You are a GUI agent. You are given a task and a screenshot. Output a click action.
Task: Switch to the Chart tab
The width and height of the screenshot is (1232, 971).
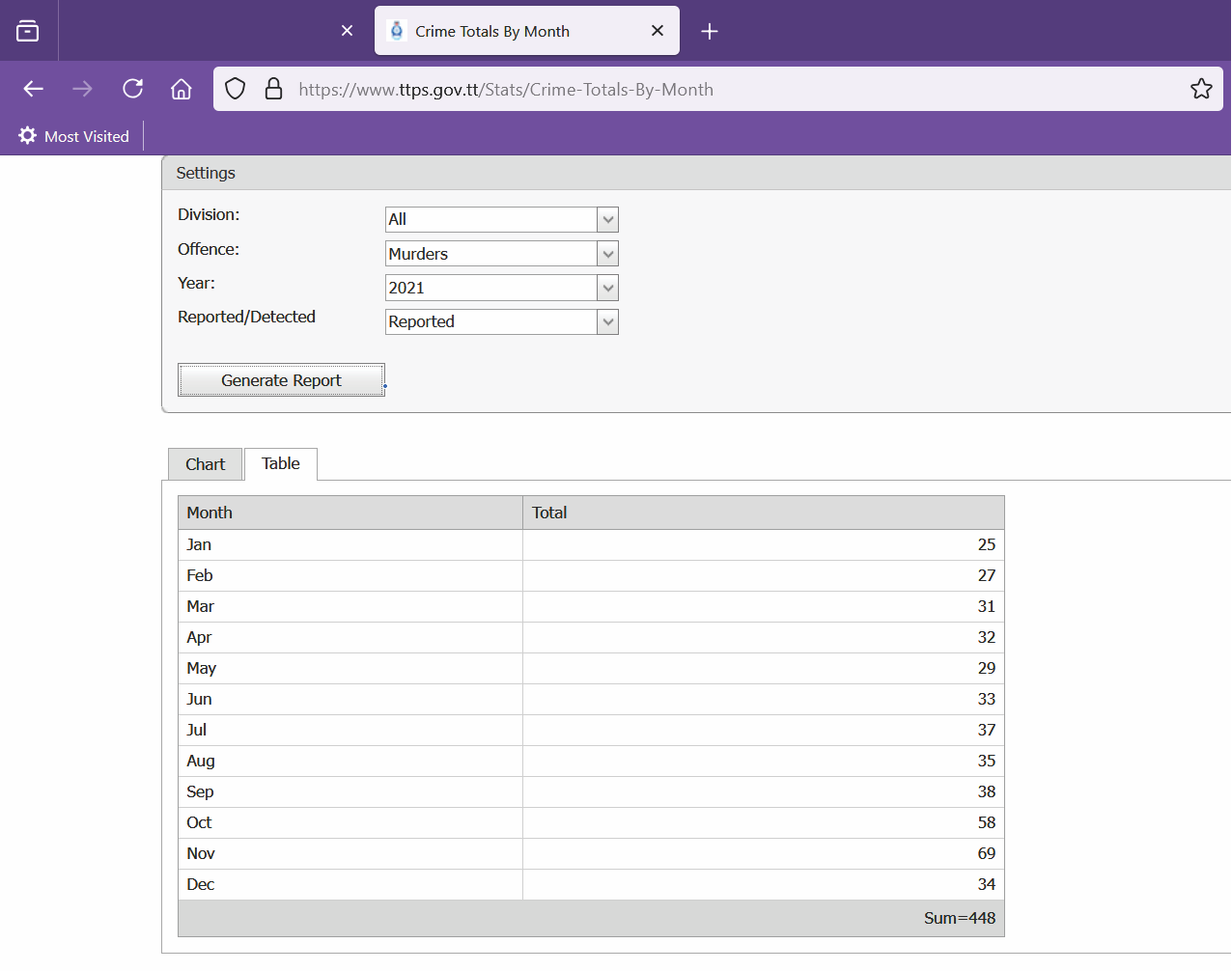click(205, 464)
